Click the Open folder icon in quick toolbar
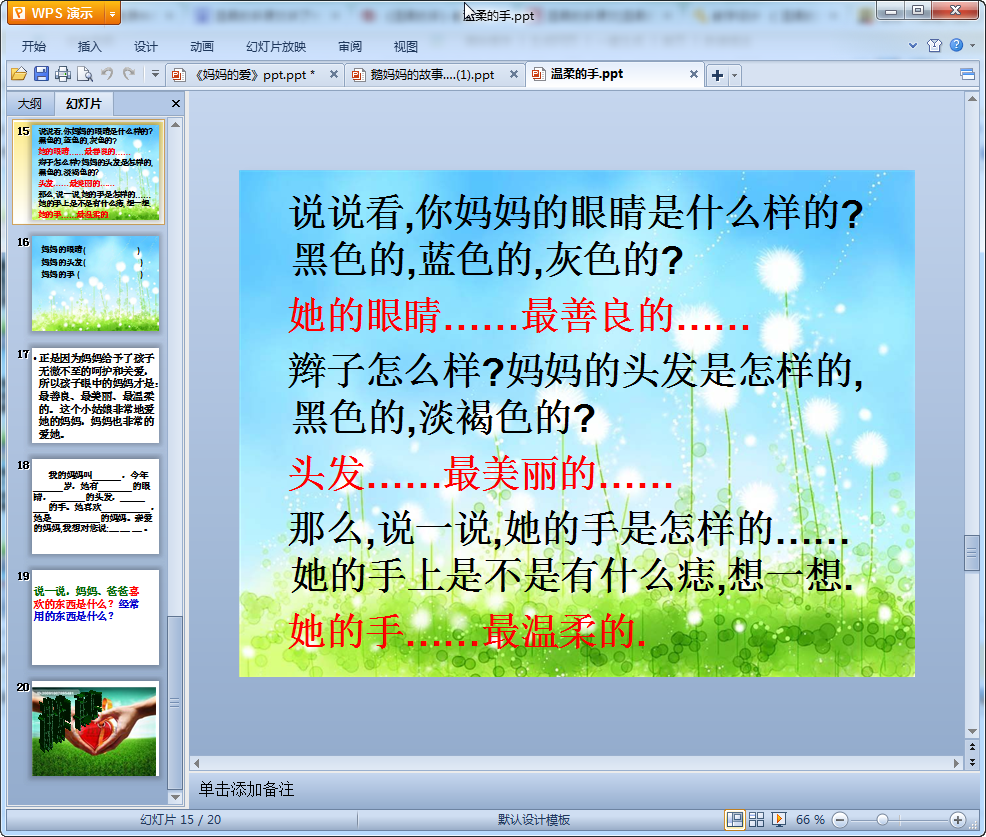The width and height of the screenshot is (986, 837). click(x=18, y=74)
